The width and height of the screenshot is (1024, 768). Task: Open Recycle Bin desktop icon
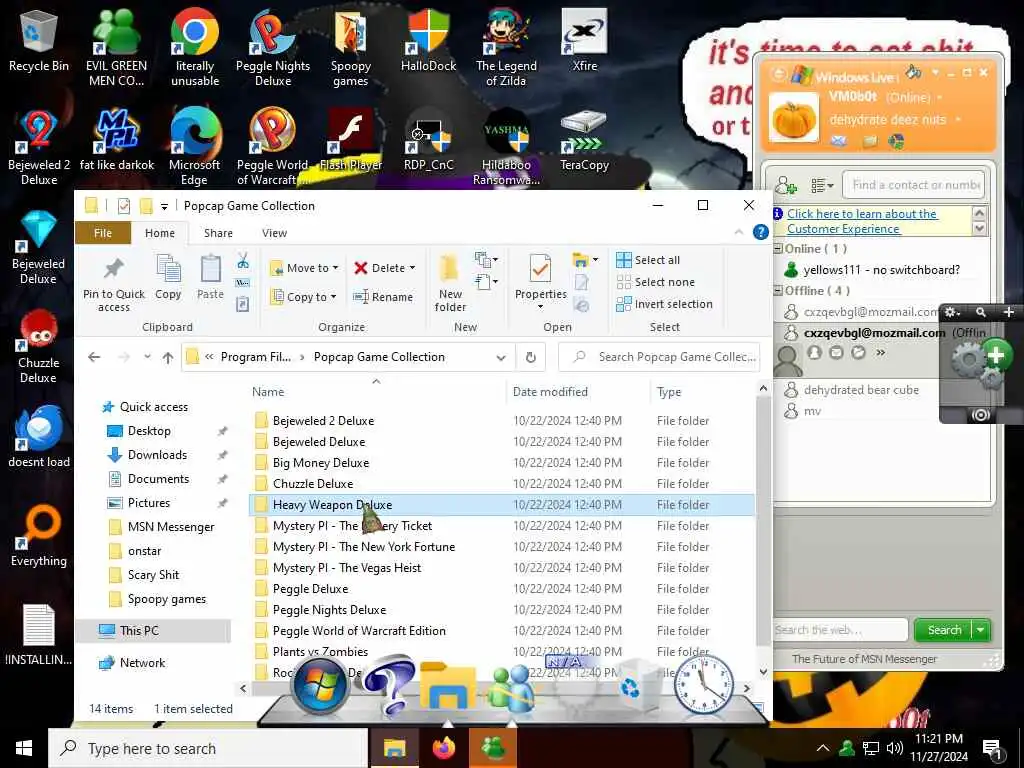(39, 41)
